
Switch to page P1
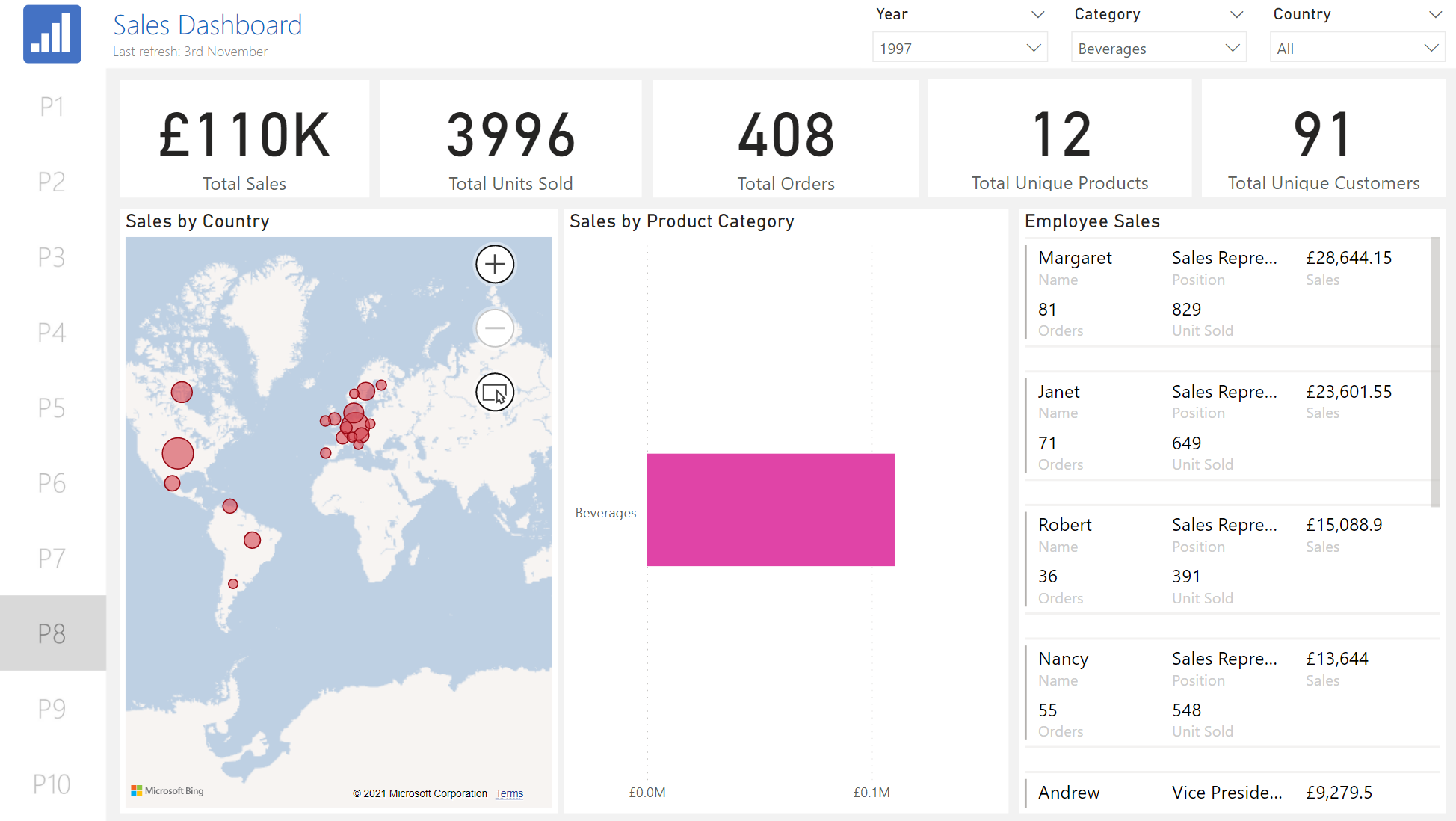pos(52,107)
